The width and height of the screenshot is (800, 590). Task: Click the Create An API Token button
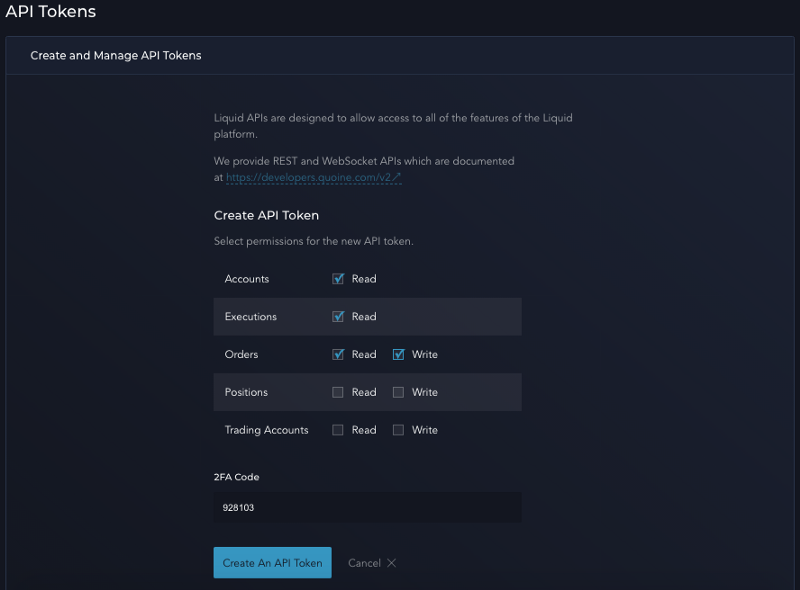click(272, 562)
